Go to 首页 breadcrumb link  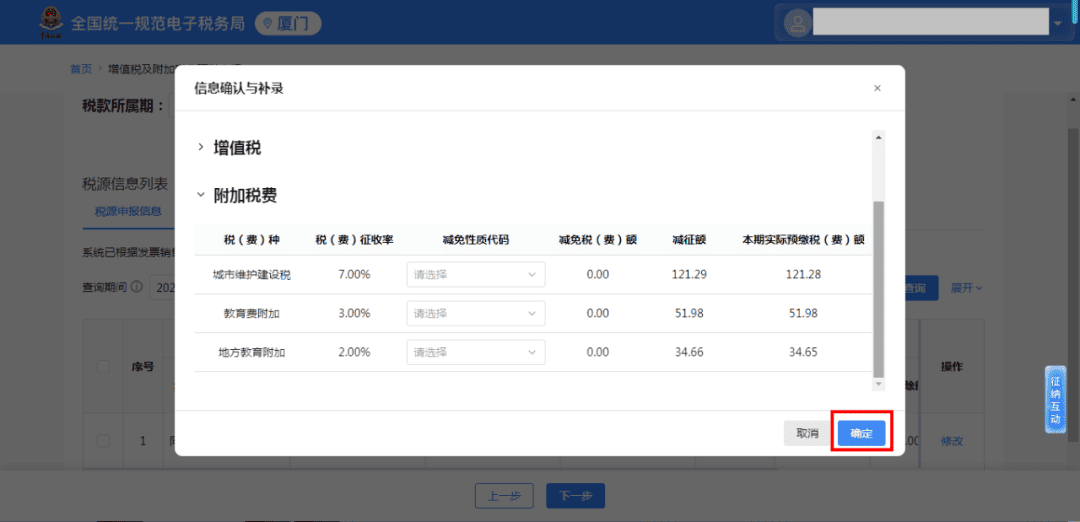pos(81,69)
